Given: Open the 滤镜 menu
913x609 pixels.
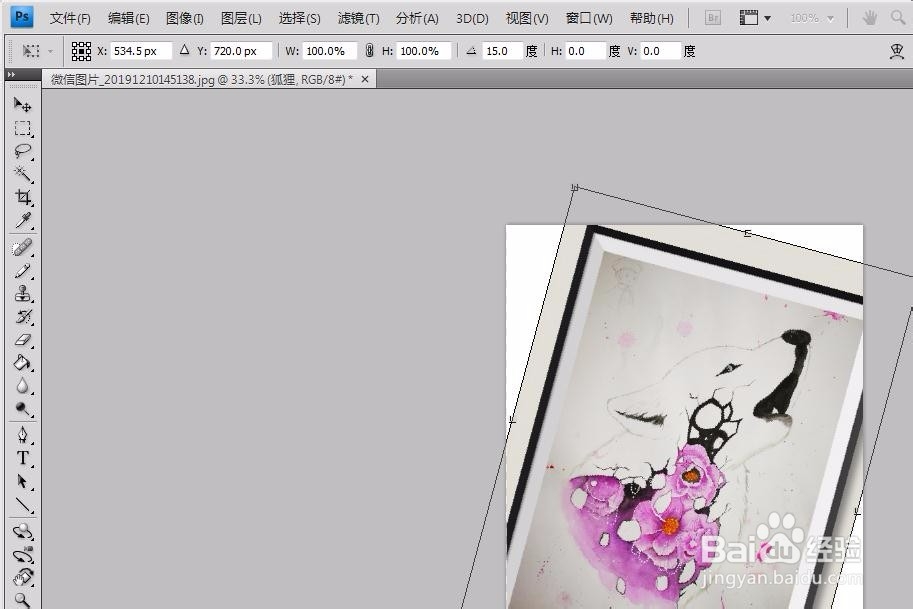Looking at the screenshot, I should (357, 17).
